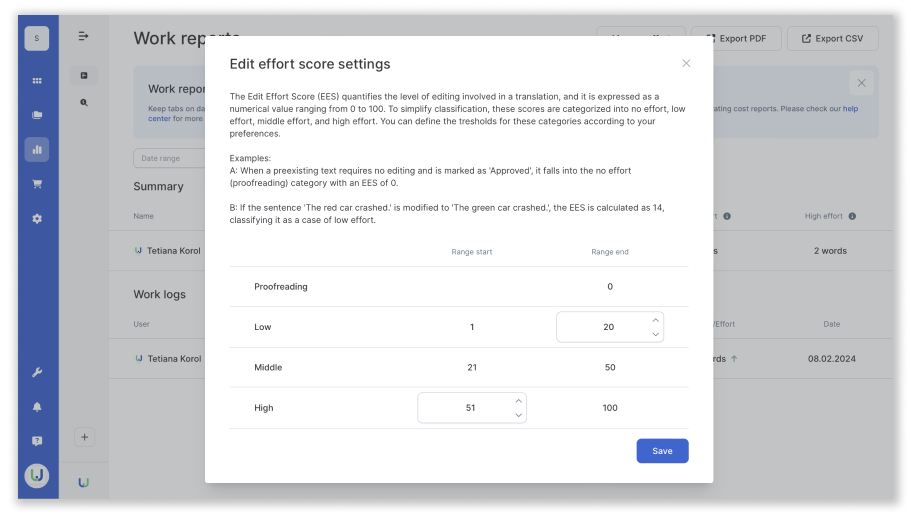Open the orders shopping cart icon

pos(37,184)
